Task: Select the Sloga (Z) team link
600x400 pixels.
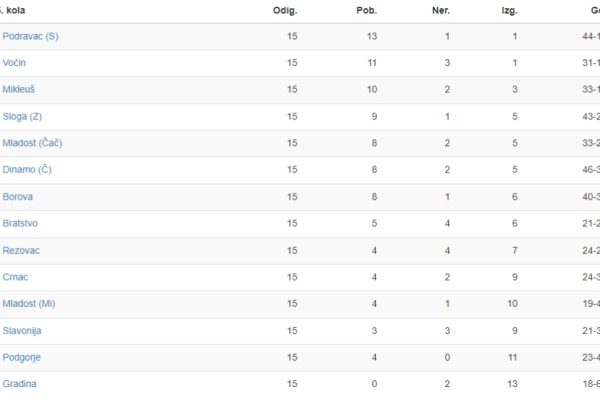Action: [x=22, y=116]
